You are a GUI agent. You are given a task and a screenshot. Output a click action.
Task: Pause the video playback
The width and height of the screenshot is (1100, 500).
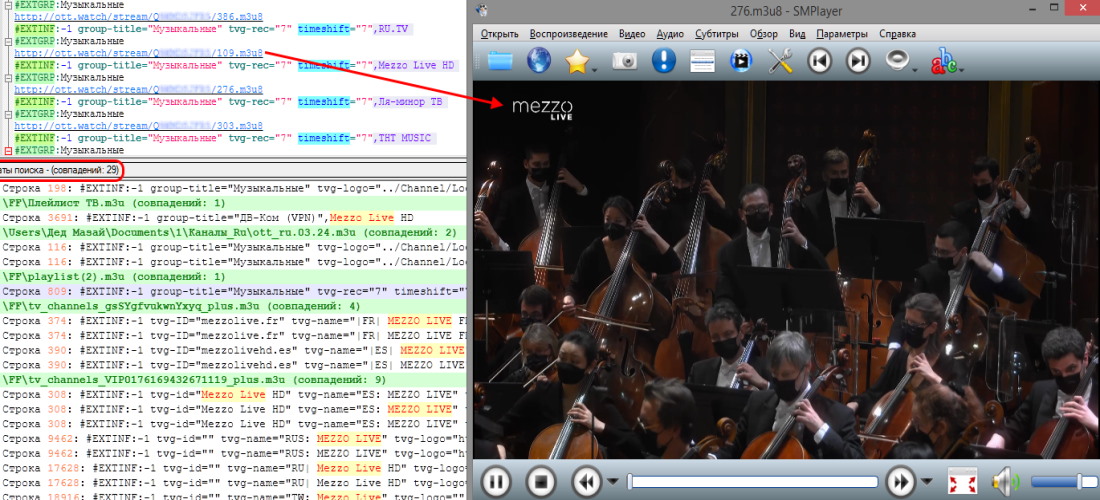(x=497, y=482)
